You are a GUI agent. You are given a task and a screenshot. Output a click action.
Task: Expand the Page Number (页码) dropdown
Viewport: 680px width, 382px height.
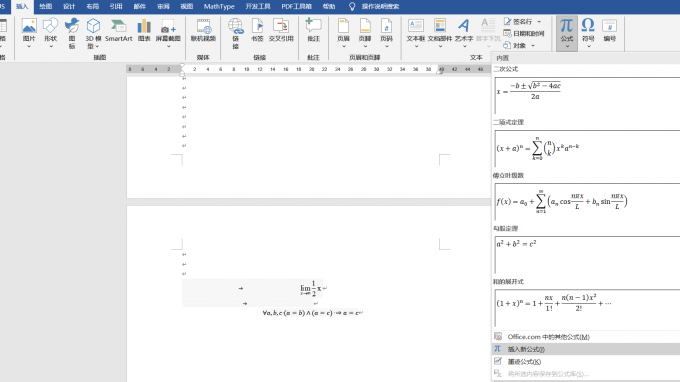386,33
